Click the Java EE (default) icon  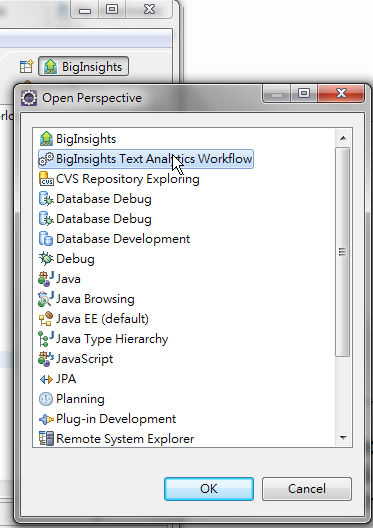coord(46,319)
